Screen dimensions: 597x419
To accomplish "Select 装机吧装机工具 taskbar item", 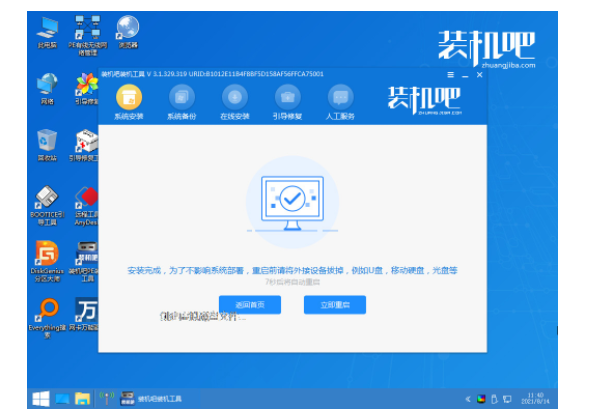I will pyautogui.click(x=151, y=399).
